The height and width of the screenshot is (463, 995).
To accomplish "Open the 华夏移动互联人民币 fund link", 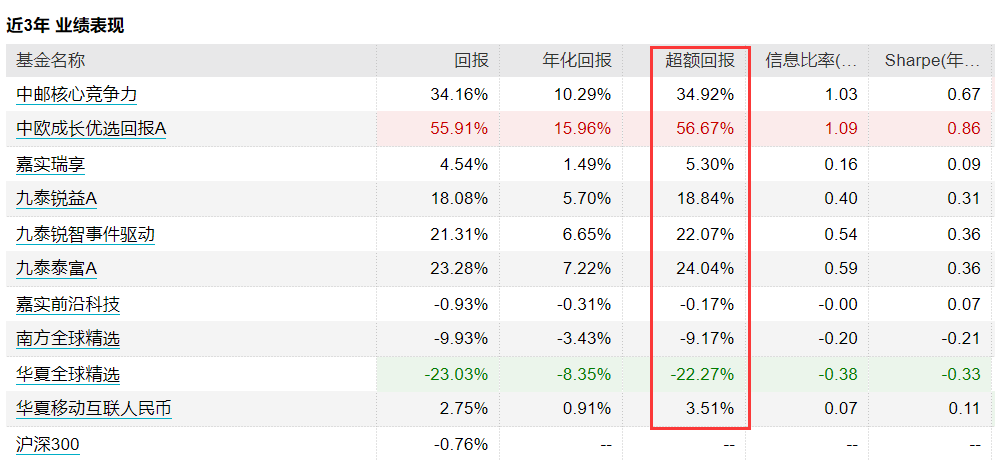I will [x=93, y=408].
